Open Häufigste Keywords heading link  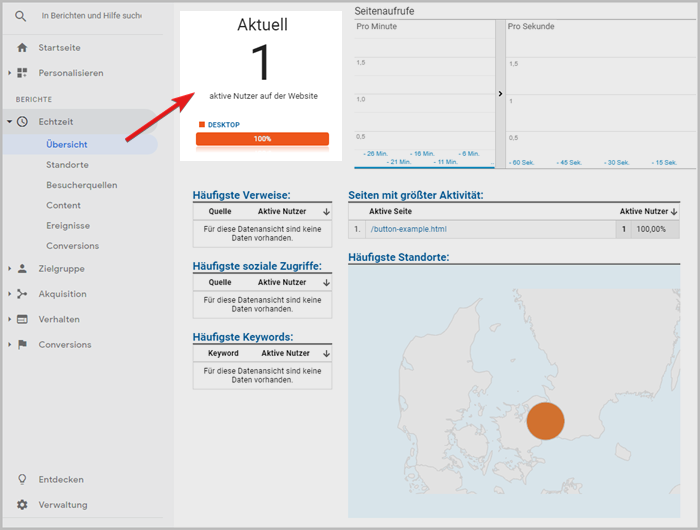point(243,337)
